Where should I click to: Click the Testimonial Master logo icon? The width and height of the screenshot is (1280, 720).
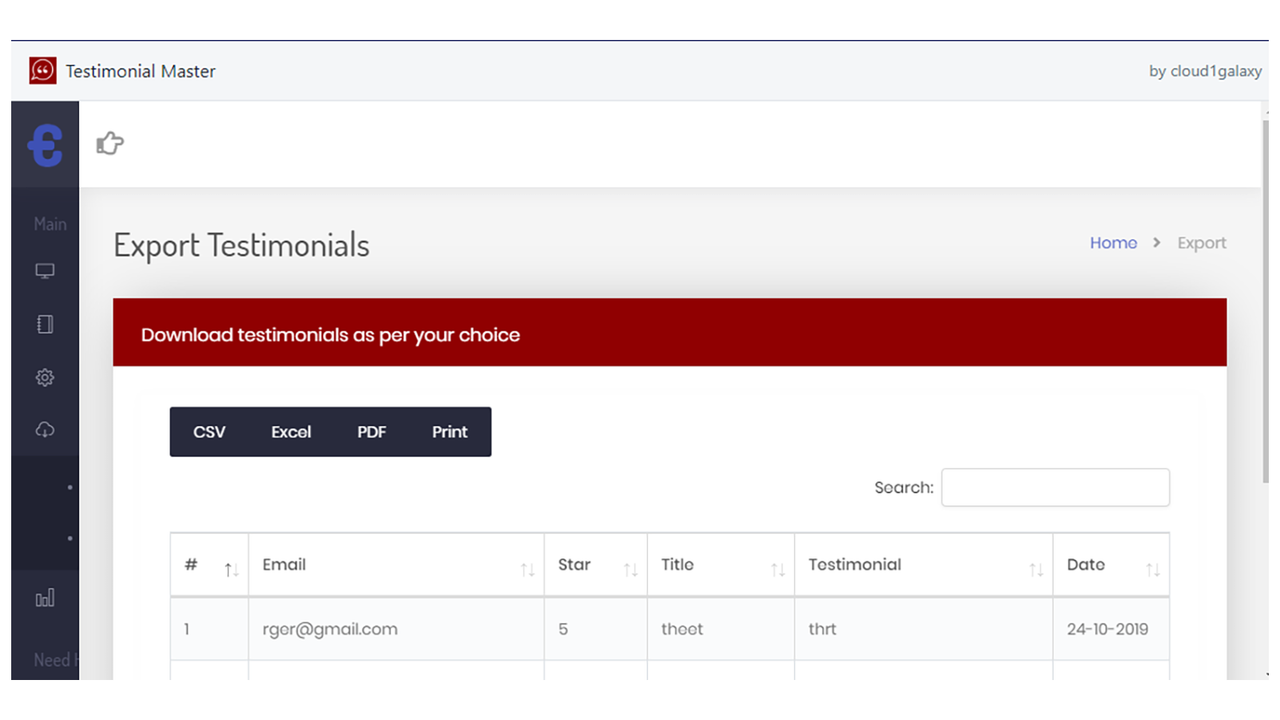pos(41,70)
